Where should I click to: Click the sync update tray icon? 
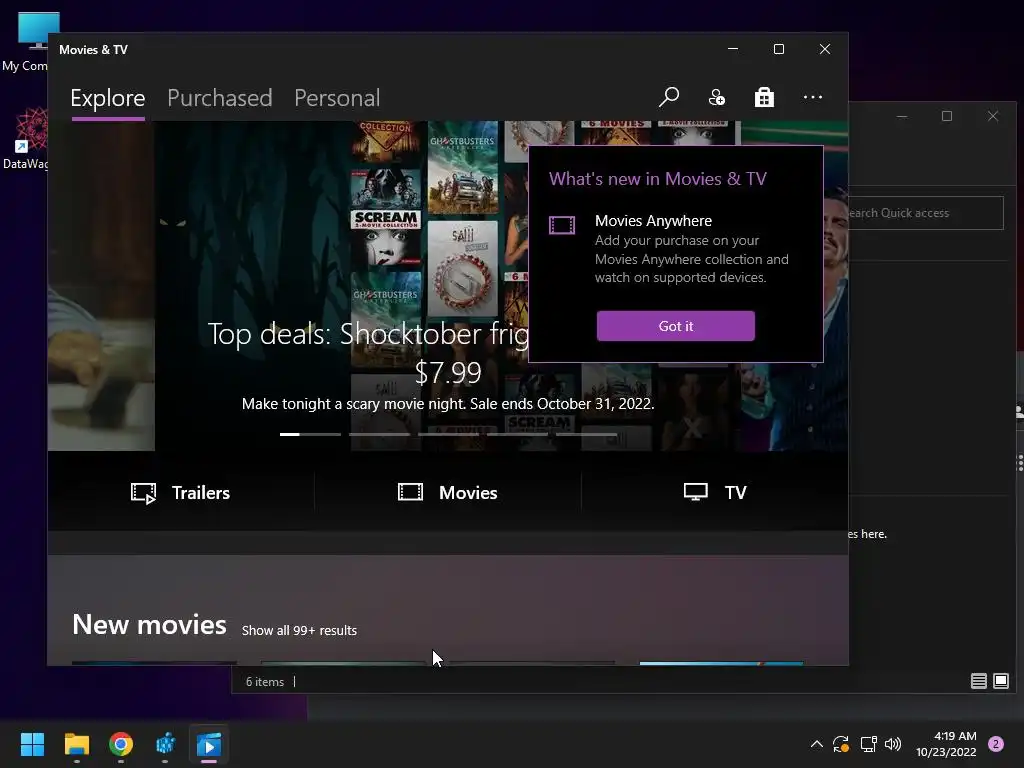841,744
